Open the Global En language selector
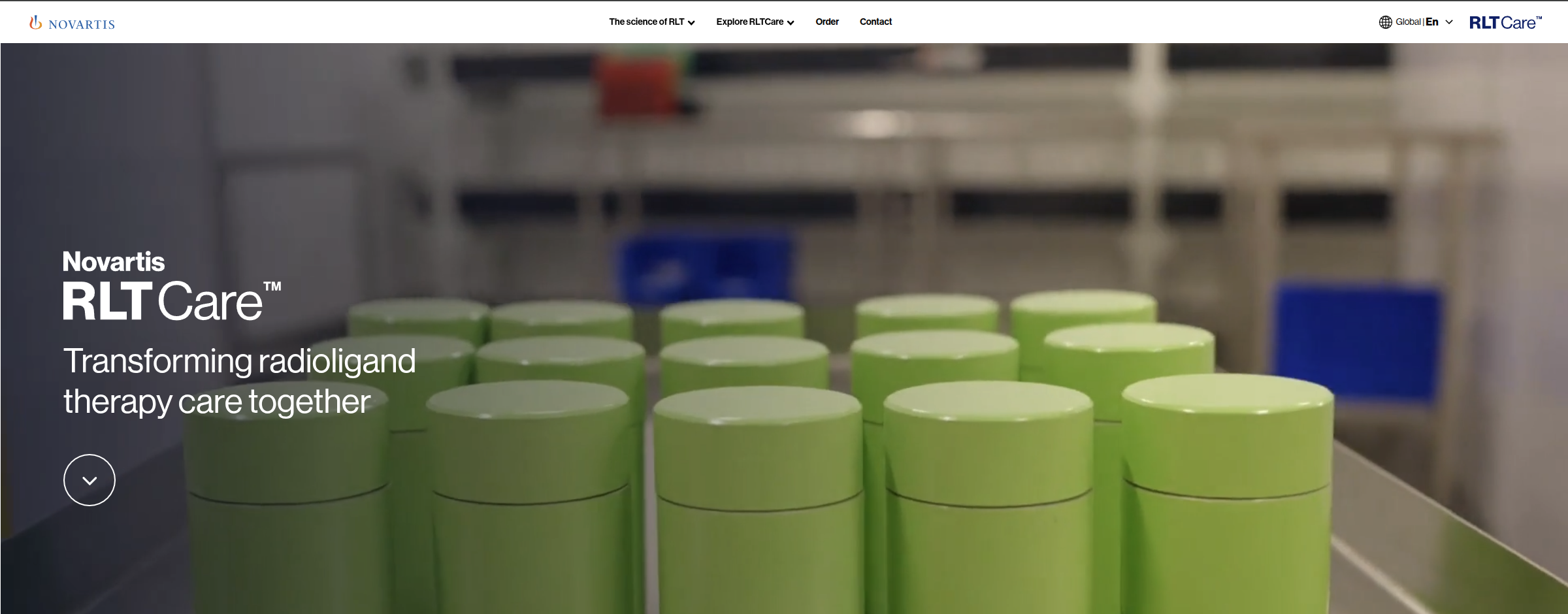Screen dimensions: 1568x614 (1416, 22)
